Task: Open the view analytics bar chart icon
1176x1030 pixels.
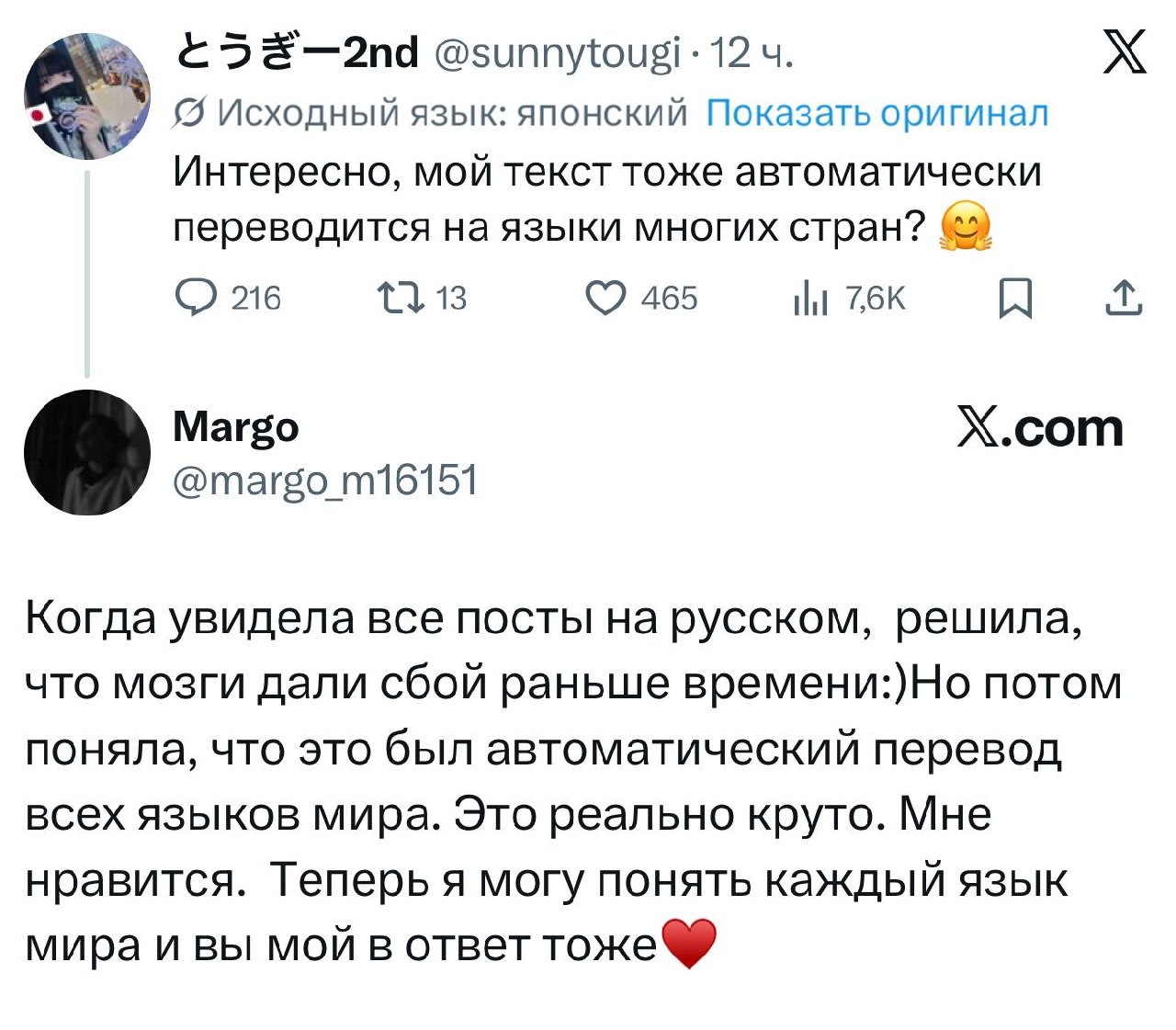Action: pos(810,299)
